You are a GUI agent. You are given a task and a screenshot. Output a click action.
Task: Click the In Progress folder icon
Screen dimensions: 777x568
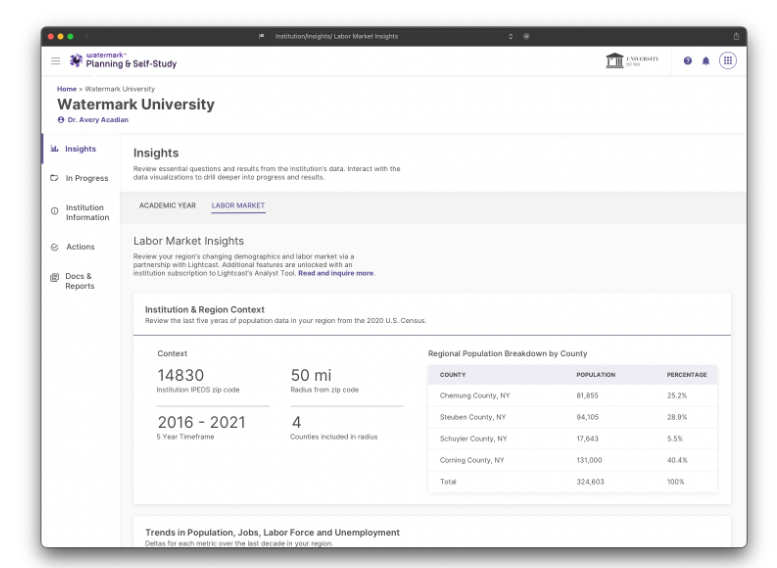click(55, 178)
